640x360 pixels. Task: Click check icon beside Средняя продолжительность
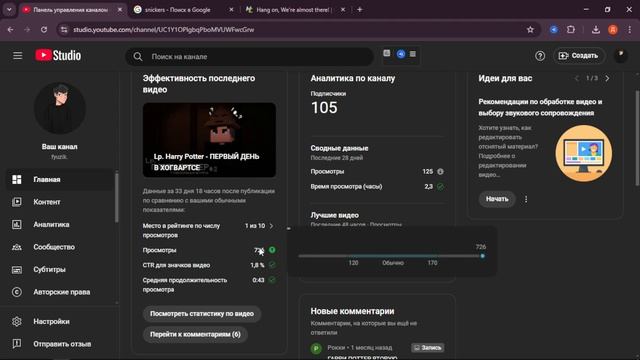tap(272, 280)
